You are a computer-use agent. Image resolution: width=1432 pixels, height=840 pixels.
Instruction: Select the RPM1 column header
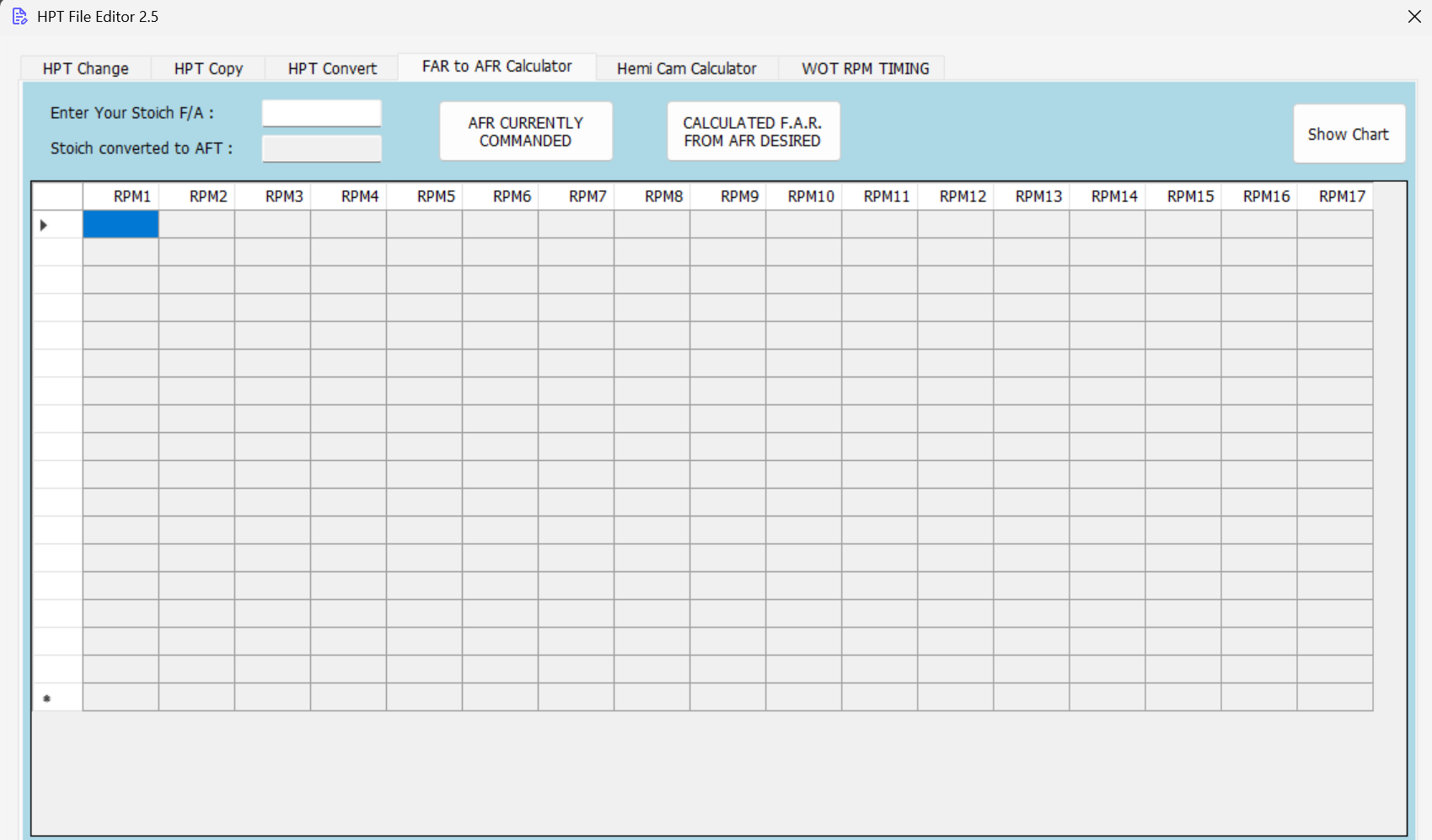tap(131, 195)
